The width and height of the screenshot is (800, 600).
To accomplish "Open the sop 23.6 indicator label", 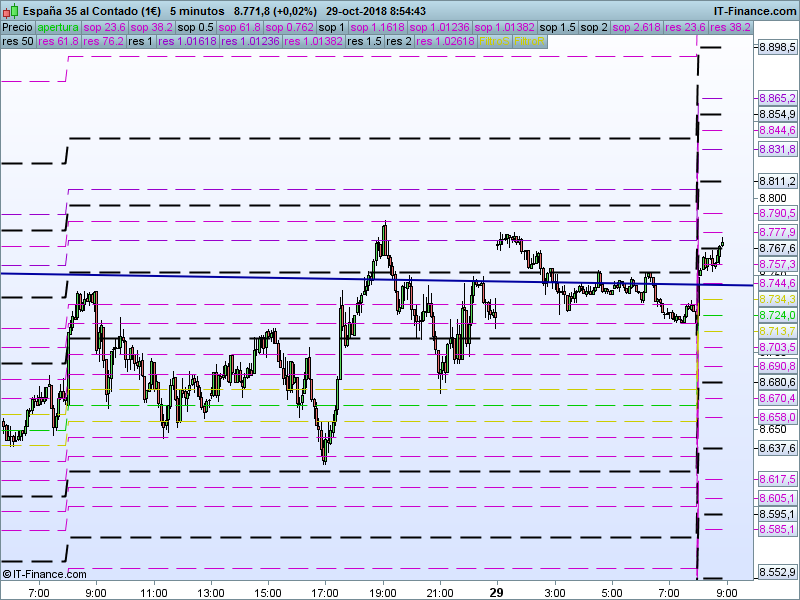I will [x=105, y=28].
